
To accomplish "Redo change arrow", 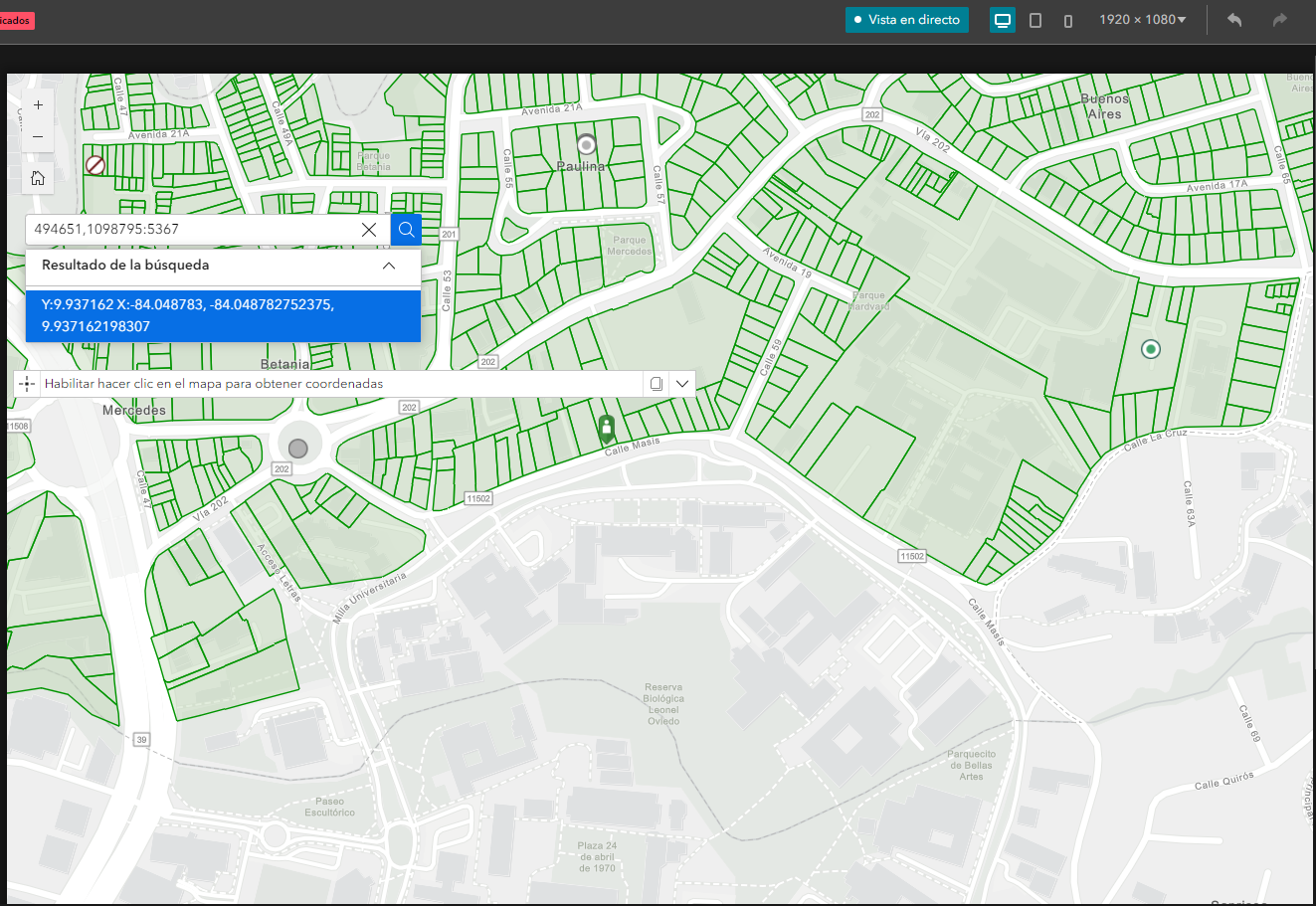I will 1280,20.
